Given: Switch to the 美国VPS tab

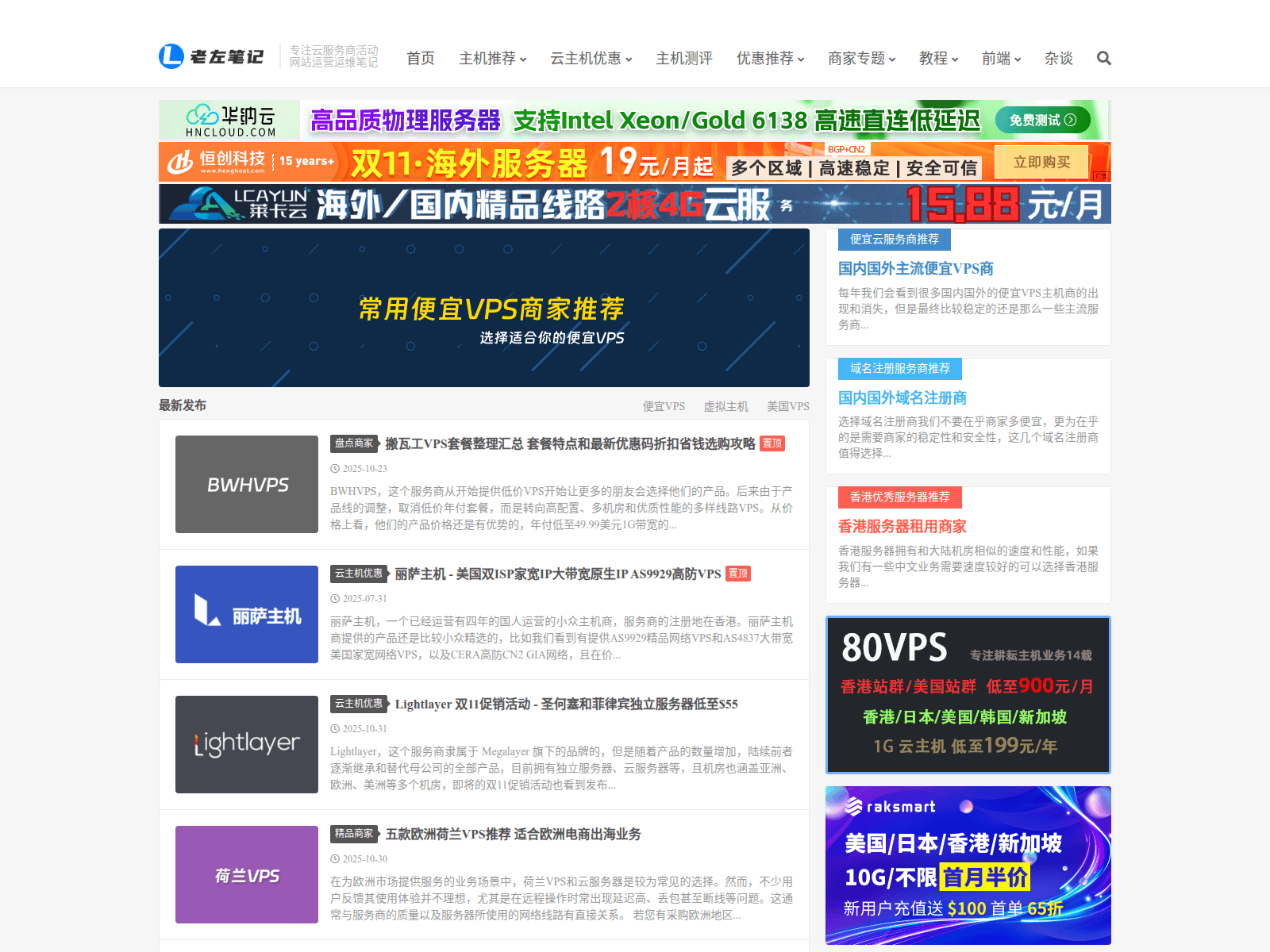Looking at the screenshot, I should (787, 406).
